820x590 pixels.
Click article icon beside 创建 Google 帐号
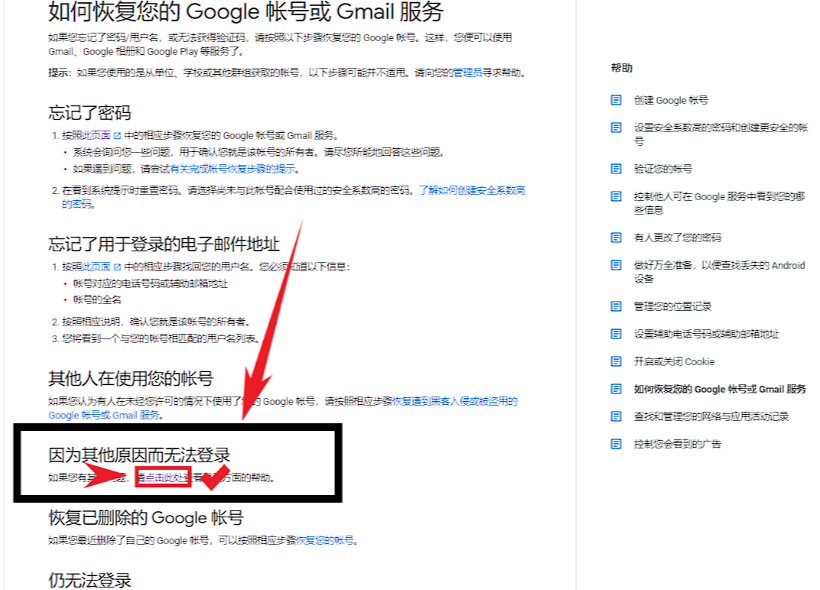click(616, 100)
